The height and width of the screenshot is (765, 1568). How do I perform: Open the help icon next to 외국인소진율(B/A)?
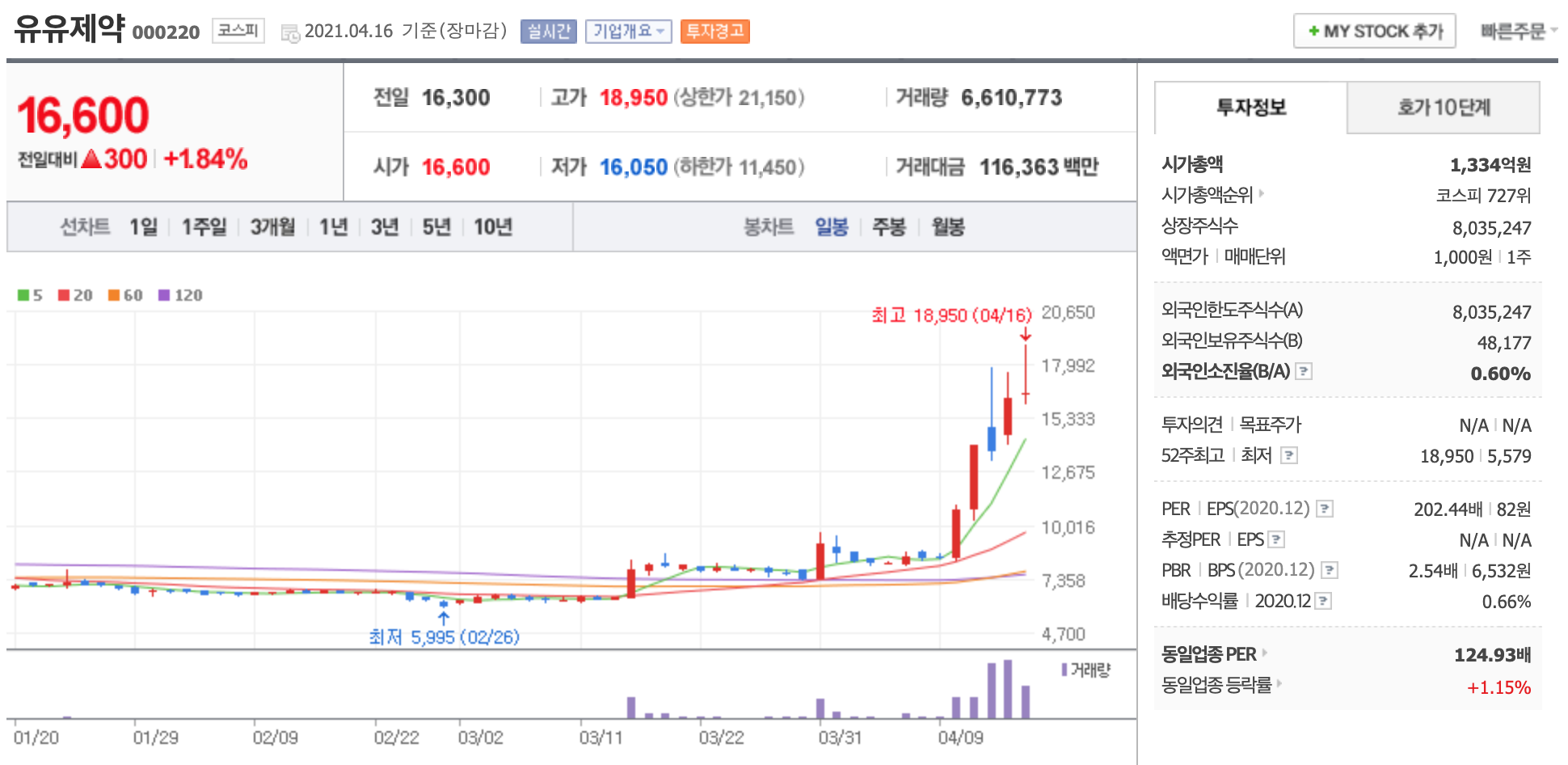[1304, 371]
